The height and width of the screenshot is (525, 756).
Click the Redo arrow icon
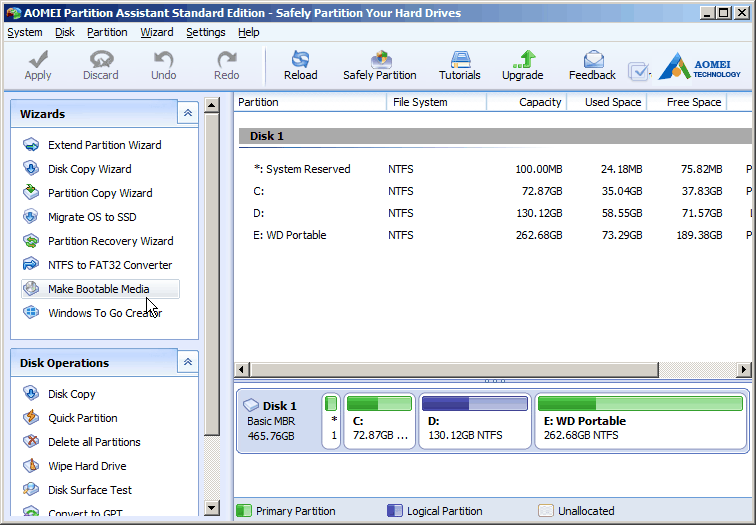point(227,59)
